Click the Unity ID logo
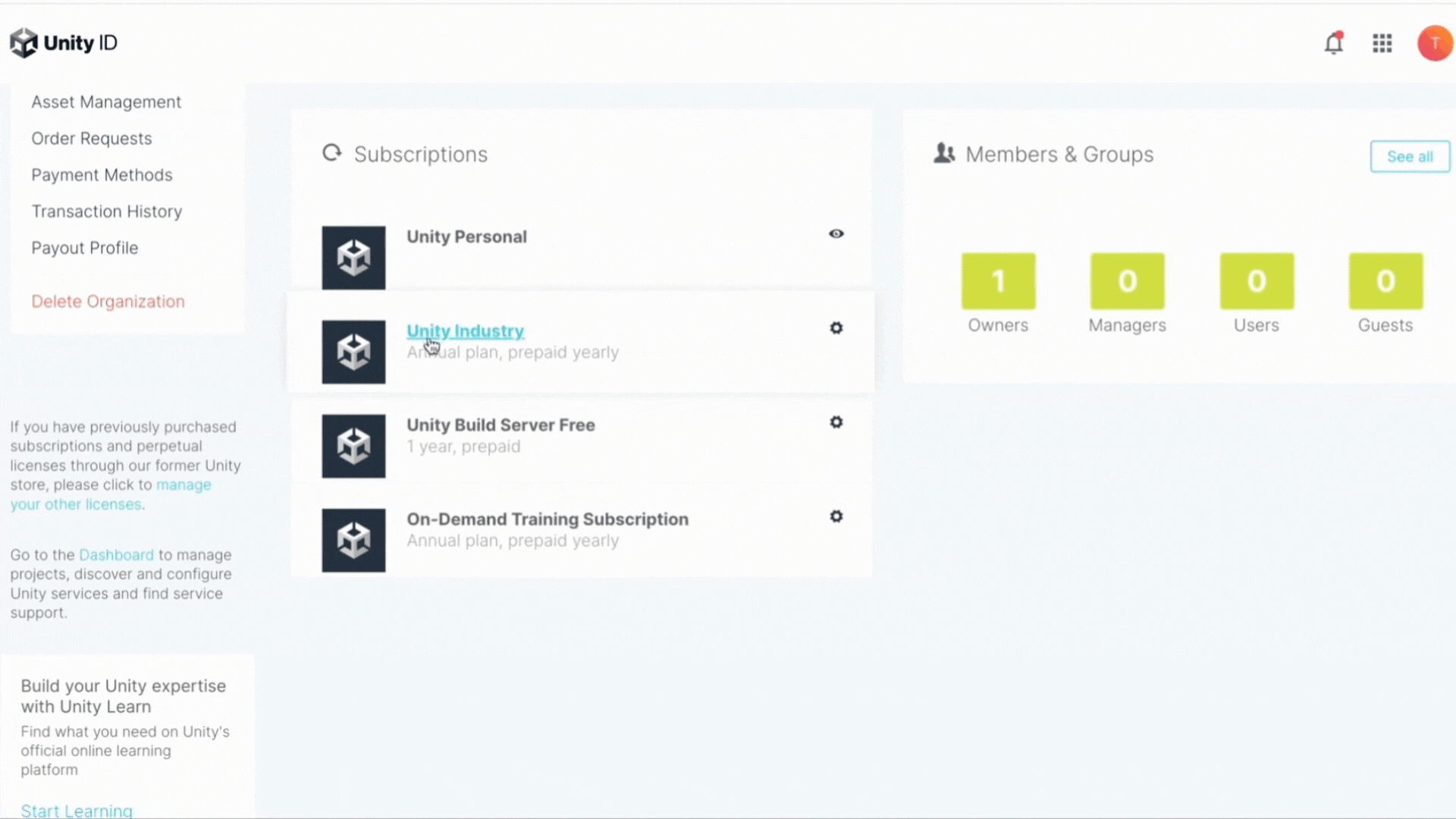The image size is (1456, 819). click(x=64, y=43)
